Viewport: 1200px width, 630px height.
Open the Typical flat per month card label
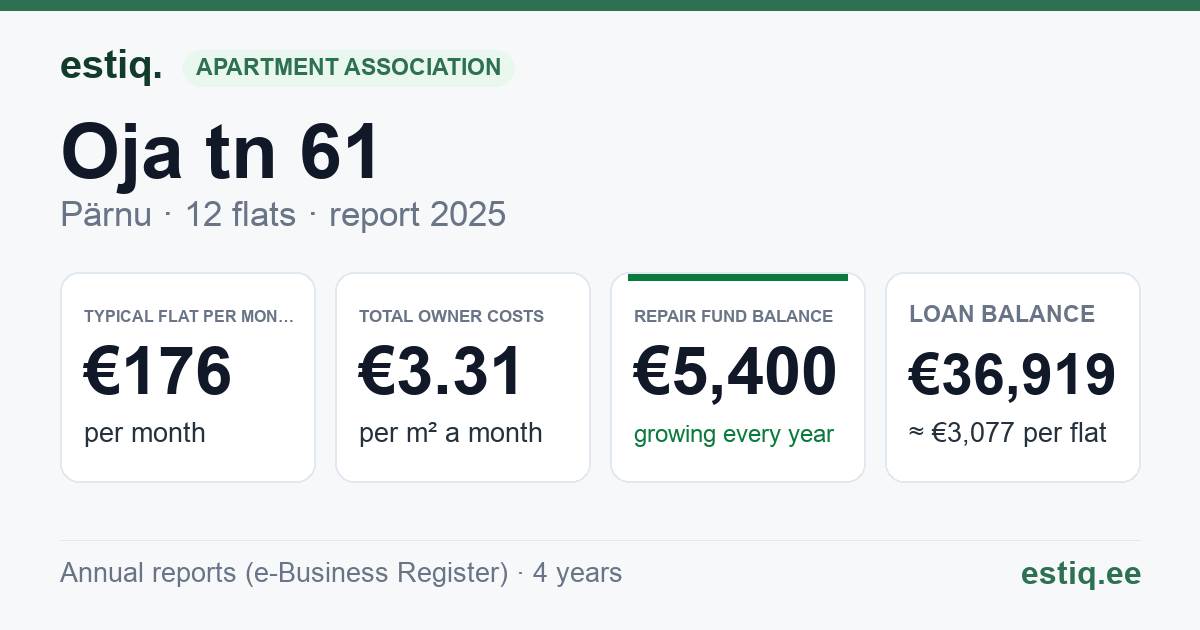(x=189, y=316)
